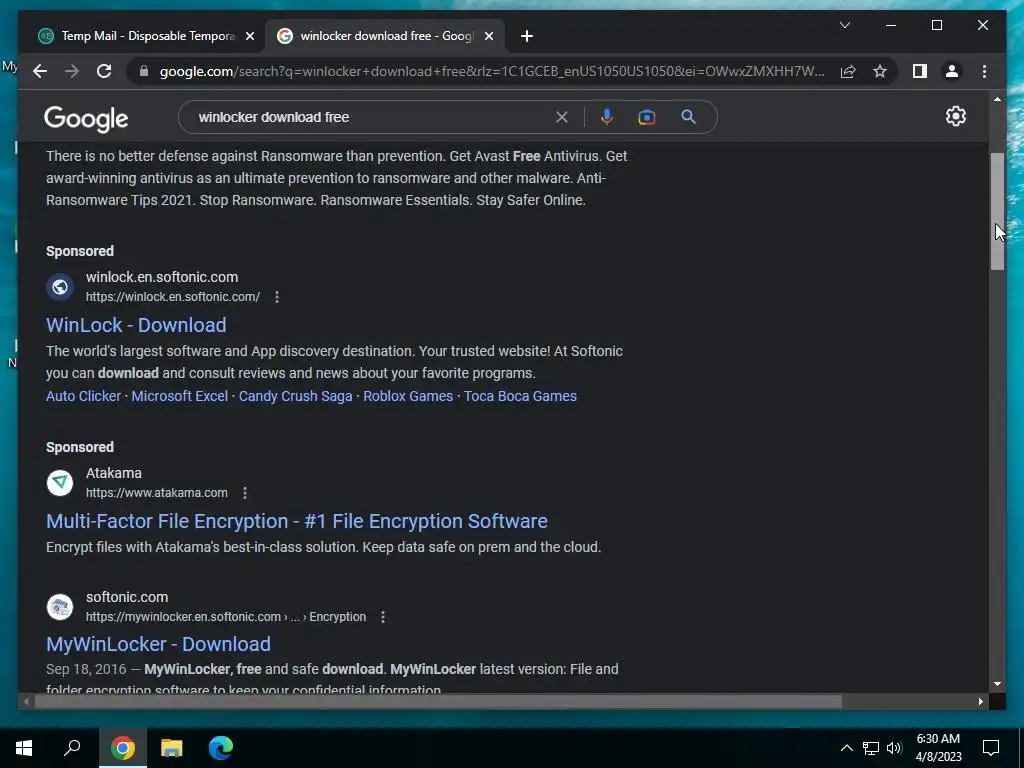
Task: Open File Explorer from the taskbar
Action: (x=171, y=748)
